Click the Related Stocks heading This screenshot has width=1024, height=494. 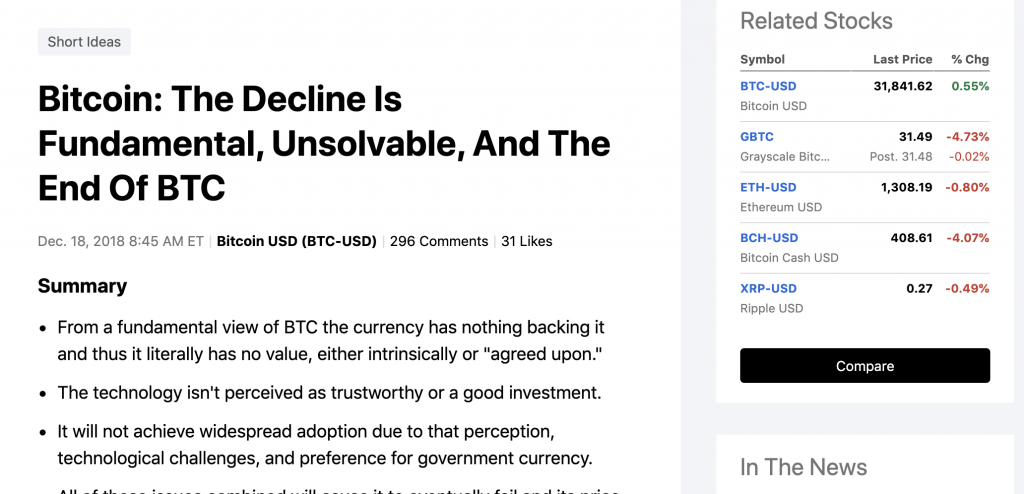[x=816, y=21]
